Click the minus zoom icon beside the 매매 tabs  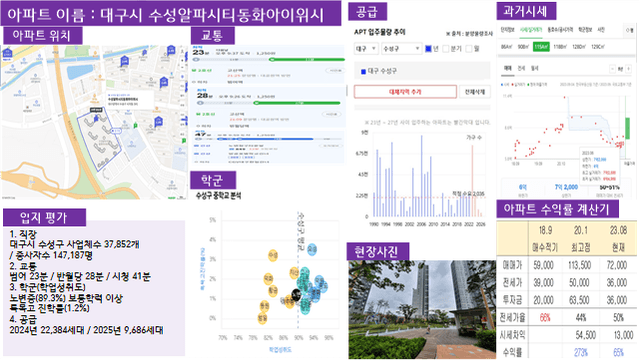pos(612,69)
